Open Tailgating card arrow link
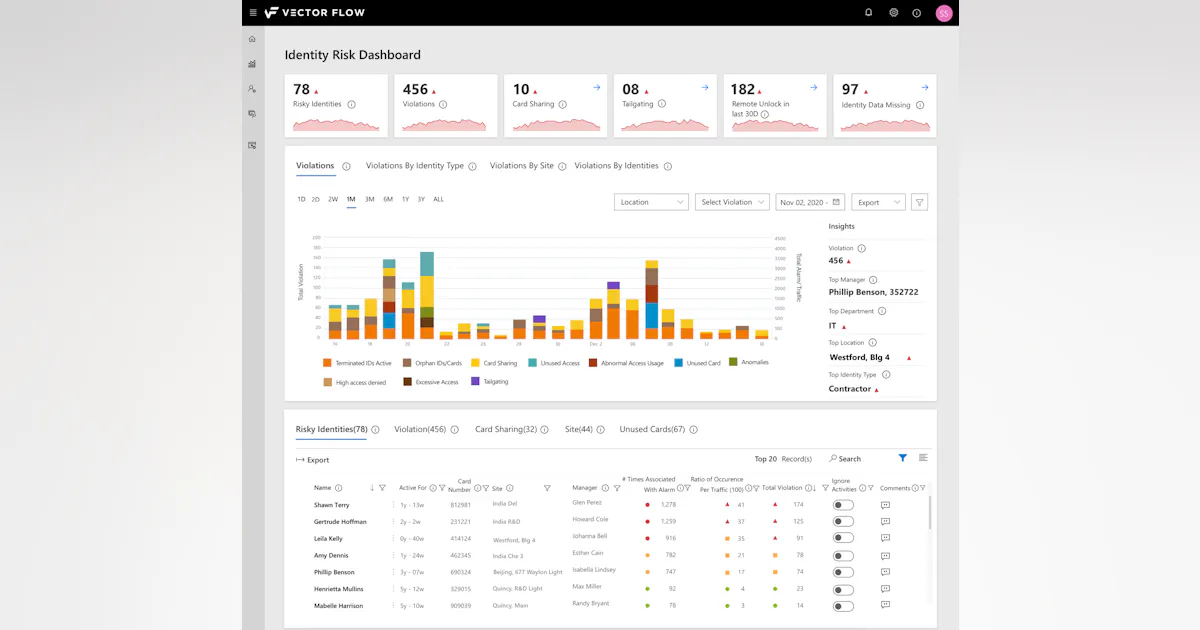This screenshot has height=630, width=1200. tap(705, 87)
